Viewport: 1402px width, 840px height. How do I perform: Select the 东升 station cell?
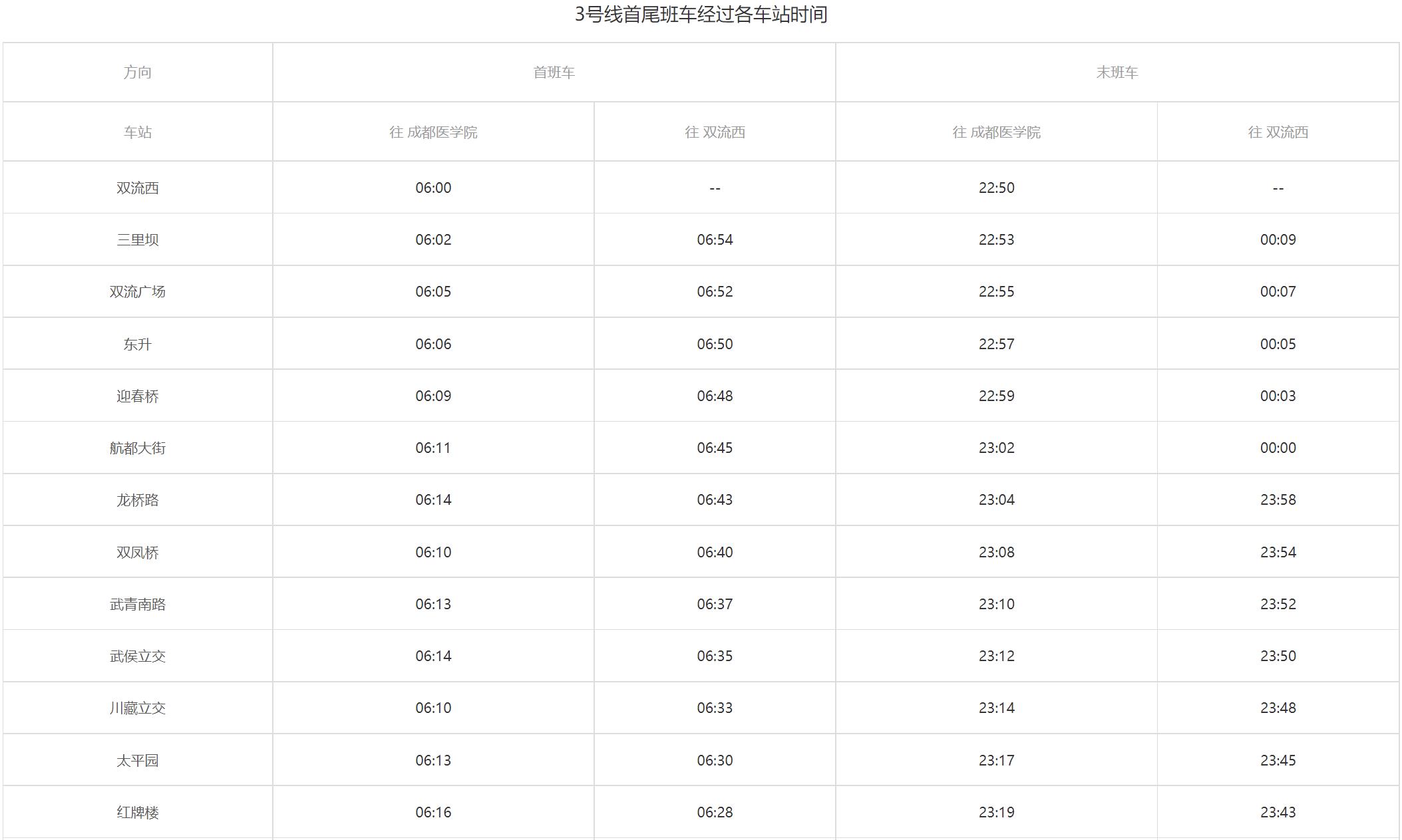point(138,344)
